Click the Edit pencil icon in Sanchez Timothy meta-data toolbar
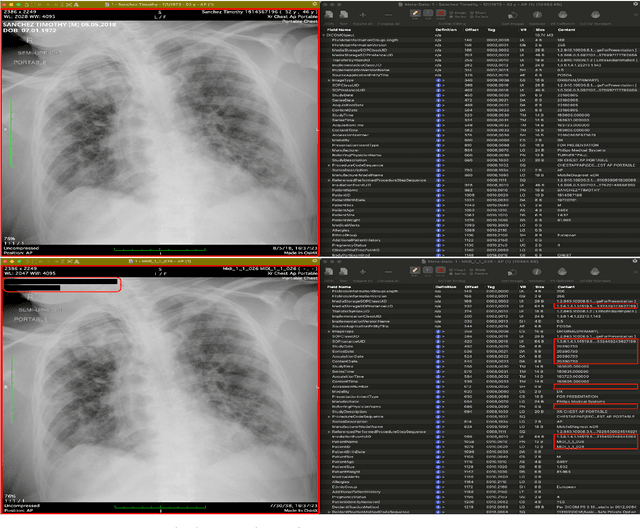640x528 pixels. pyautogui.click(x=413, y=14)
